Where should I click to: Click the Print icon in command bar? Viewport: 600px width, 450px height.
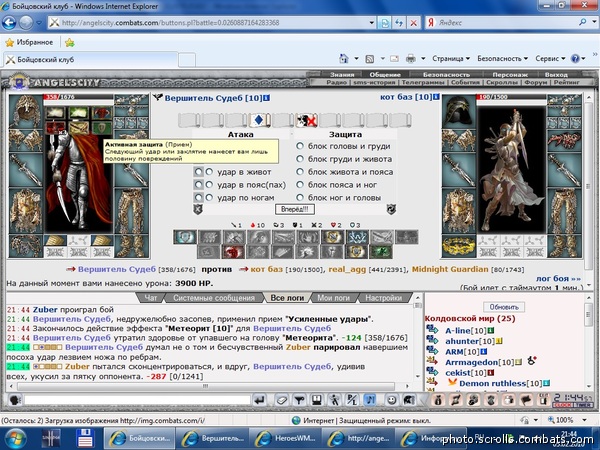pos(411,59)
